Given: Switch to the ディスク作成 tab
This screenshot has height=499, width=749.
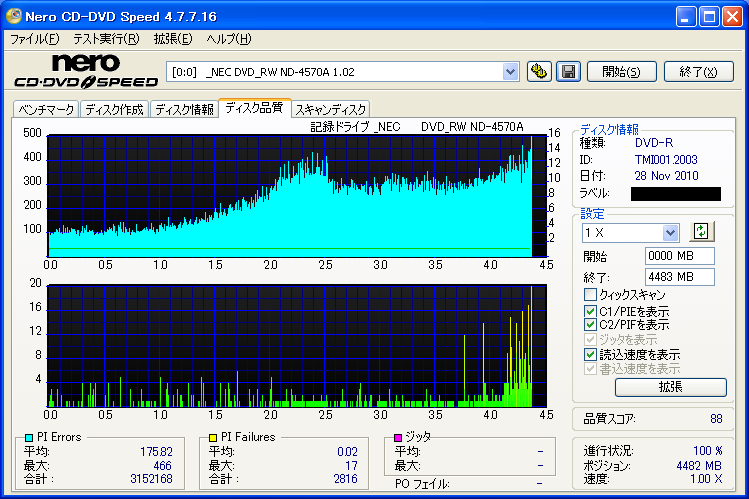Looking at the screenshot, I should (115, 109).
